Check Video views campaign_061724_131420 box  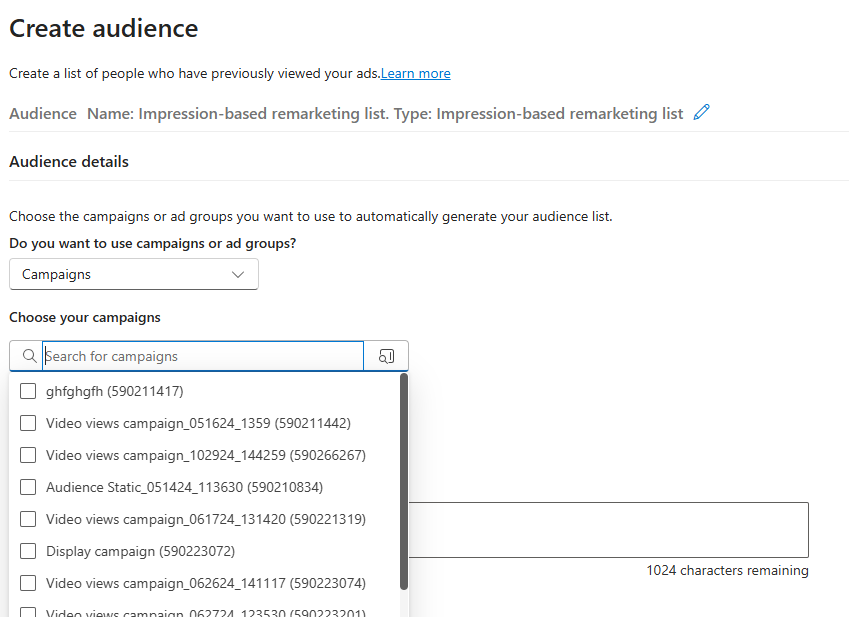pos(28,519)
